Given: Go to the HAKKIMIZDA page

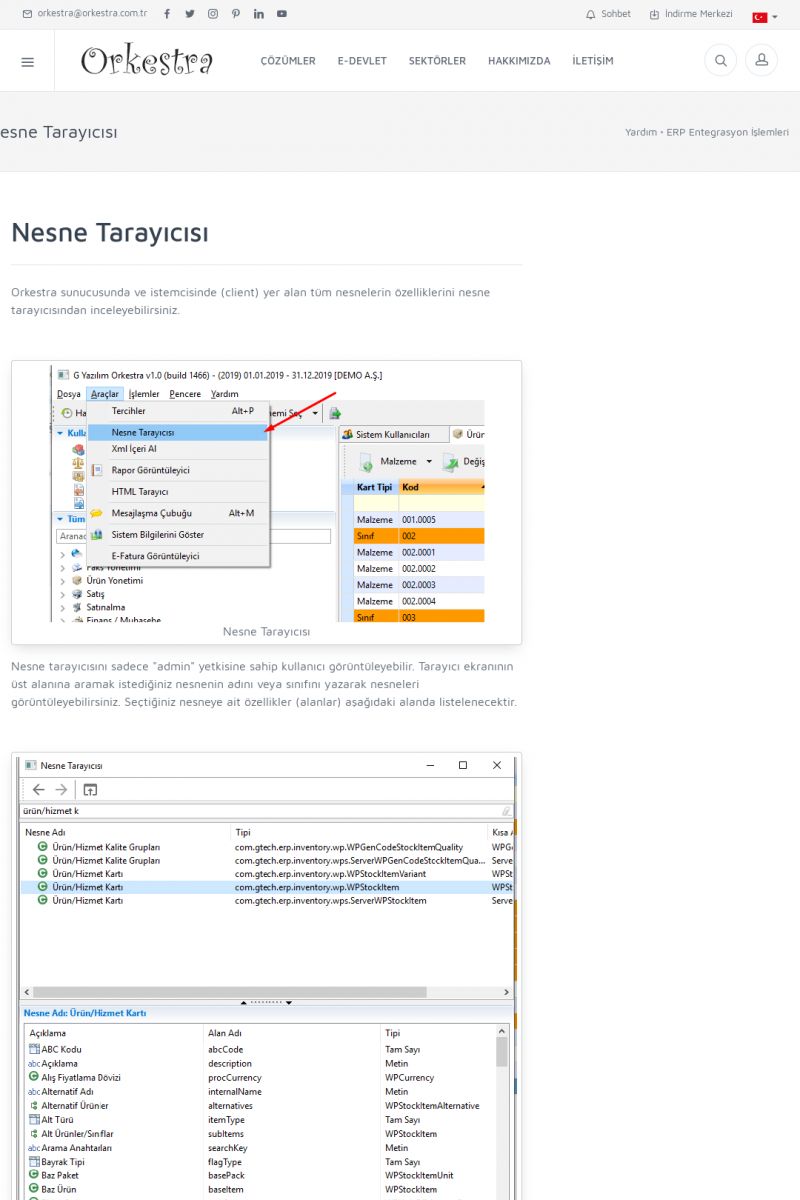Looking at the screenshot, I should [519, 61].
